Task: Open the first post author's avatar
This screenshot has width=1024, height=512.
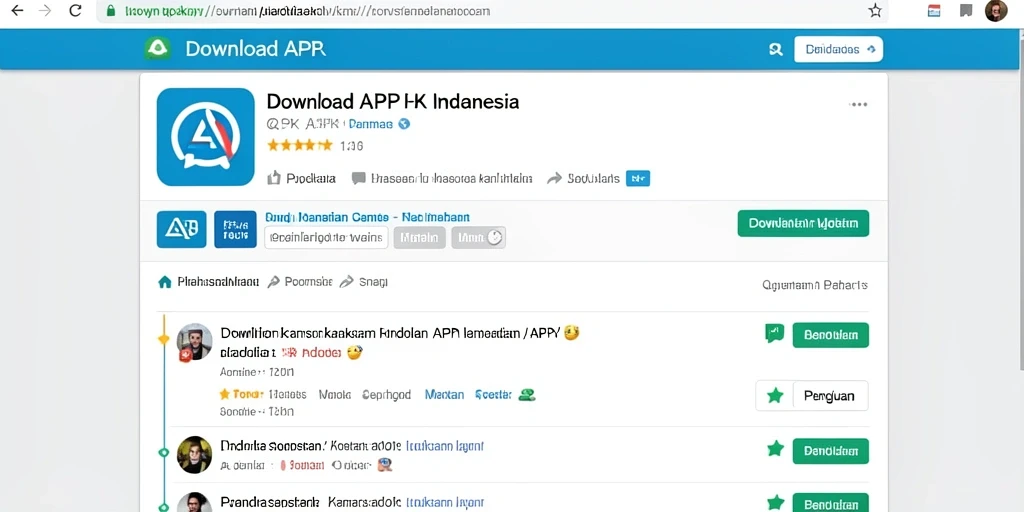Action: coord(194,342)
